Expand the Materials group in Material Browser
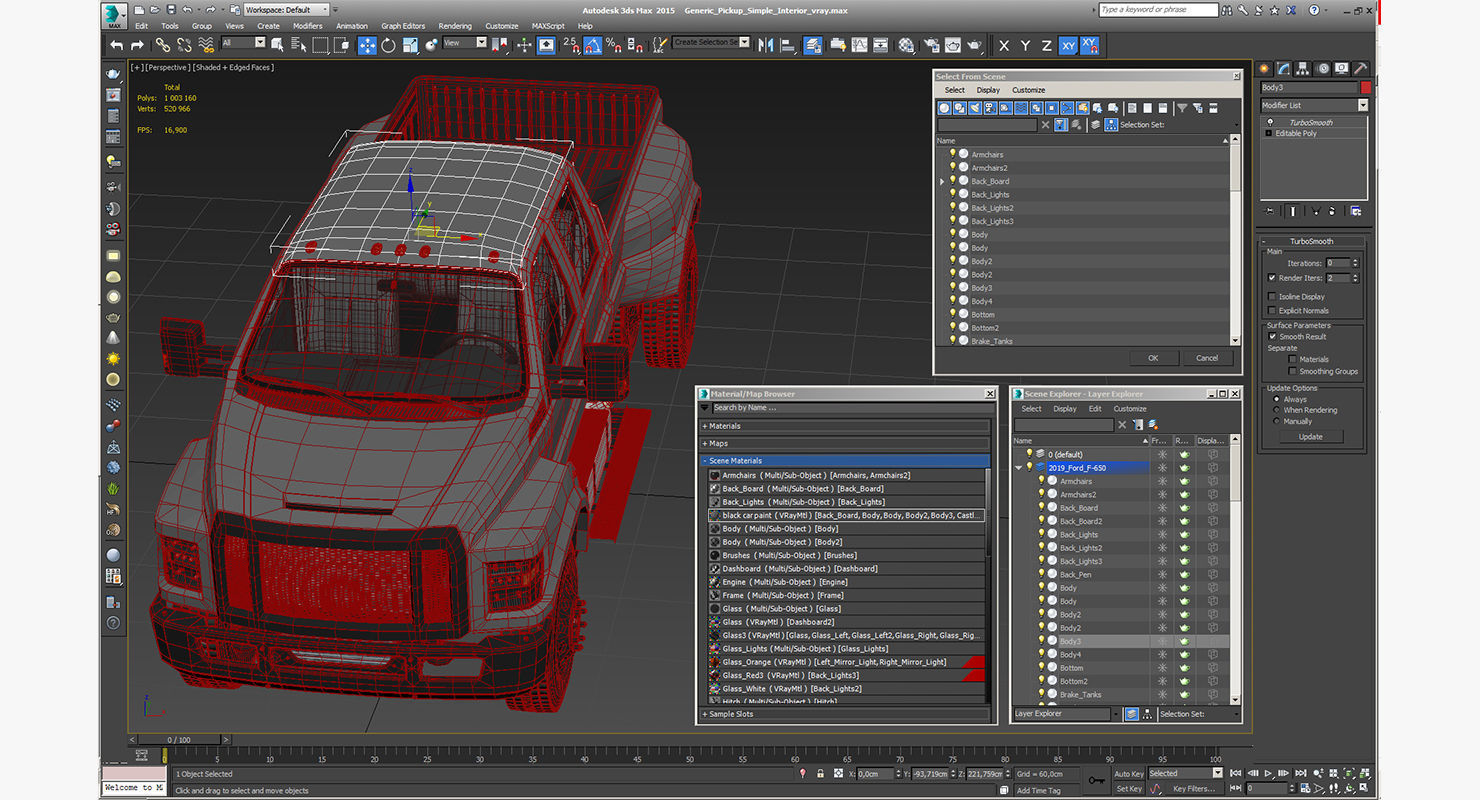 click(845, 426)
